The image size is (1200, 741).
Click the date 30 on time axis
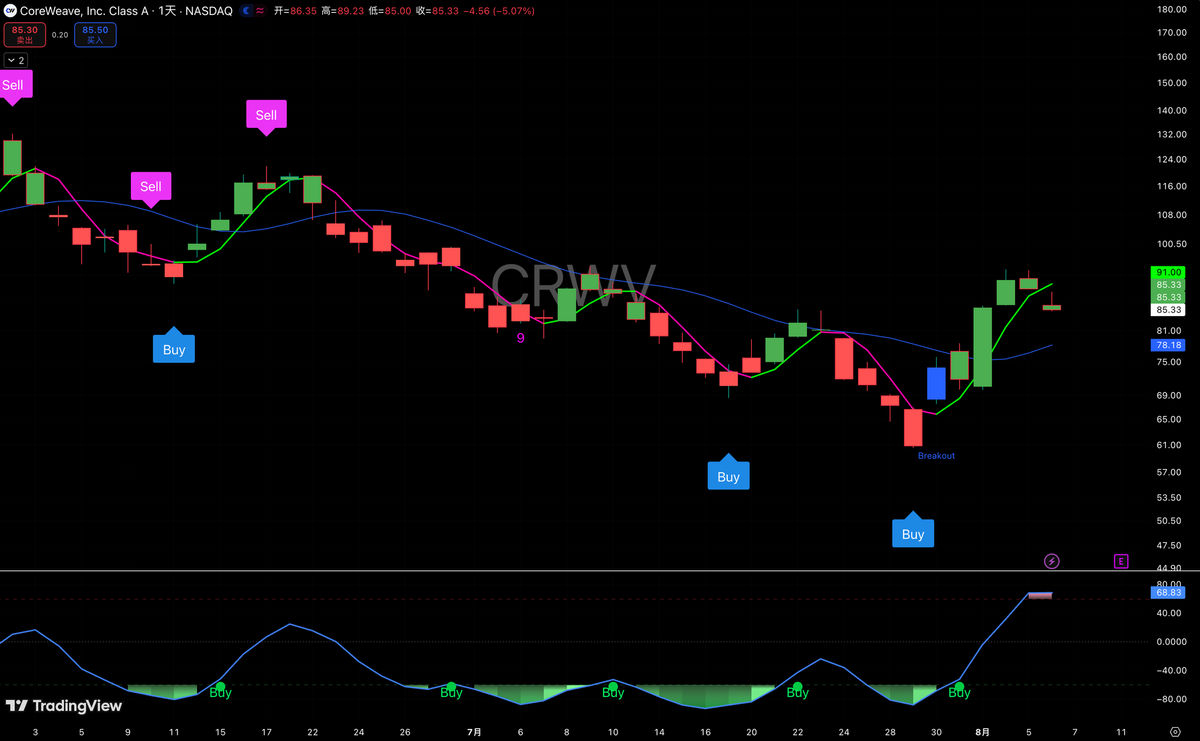click(x=936, y=732)
